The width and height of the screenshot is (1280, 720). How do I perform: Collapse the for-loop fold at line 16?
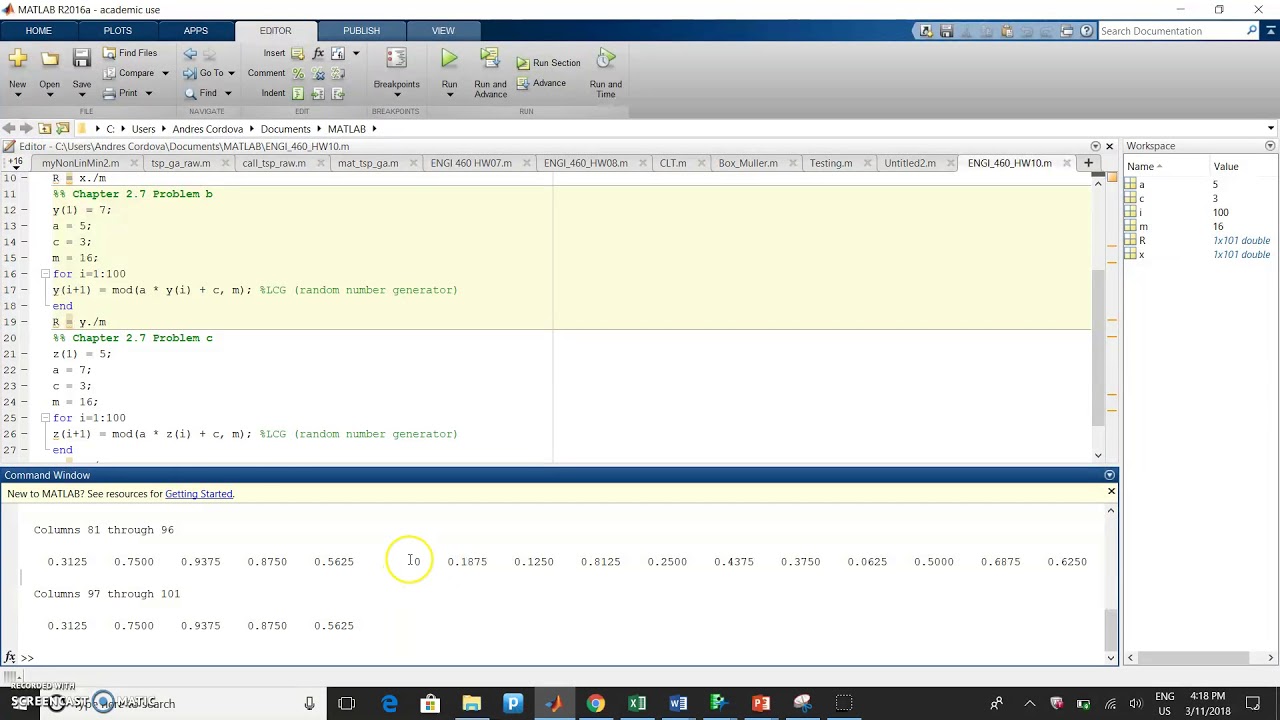(45, 273)
